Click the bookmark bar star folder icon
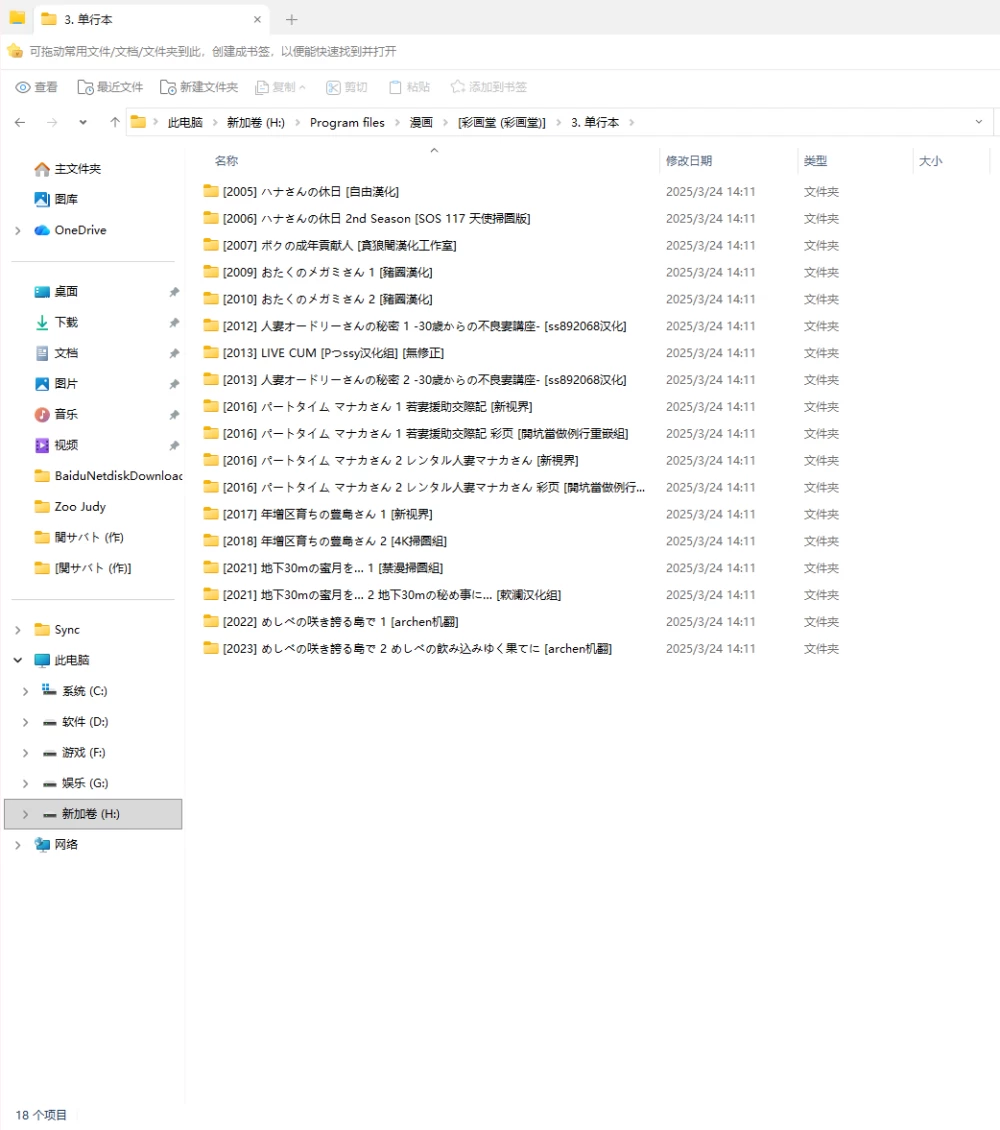This screenshot has width=1000, height=1130. click(x=15, y=51)
